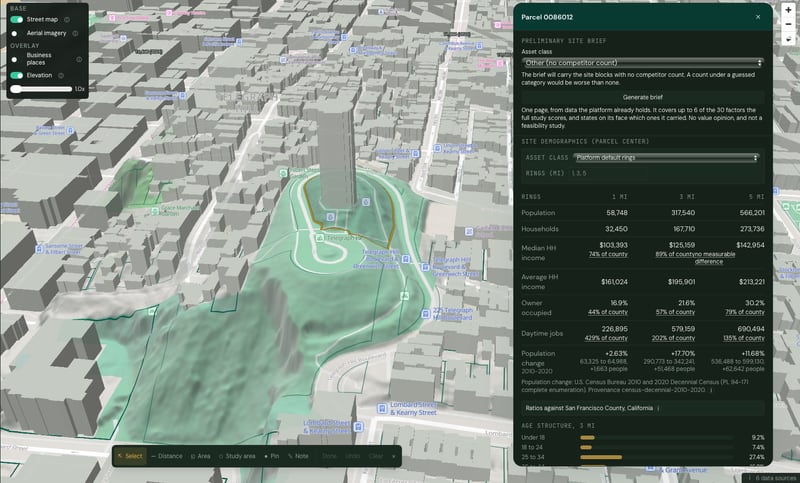Screen dimensions: 800x483
Task: Choose the Distance measuring tool
Action: pos(167,456)
